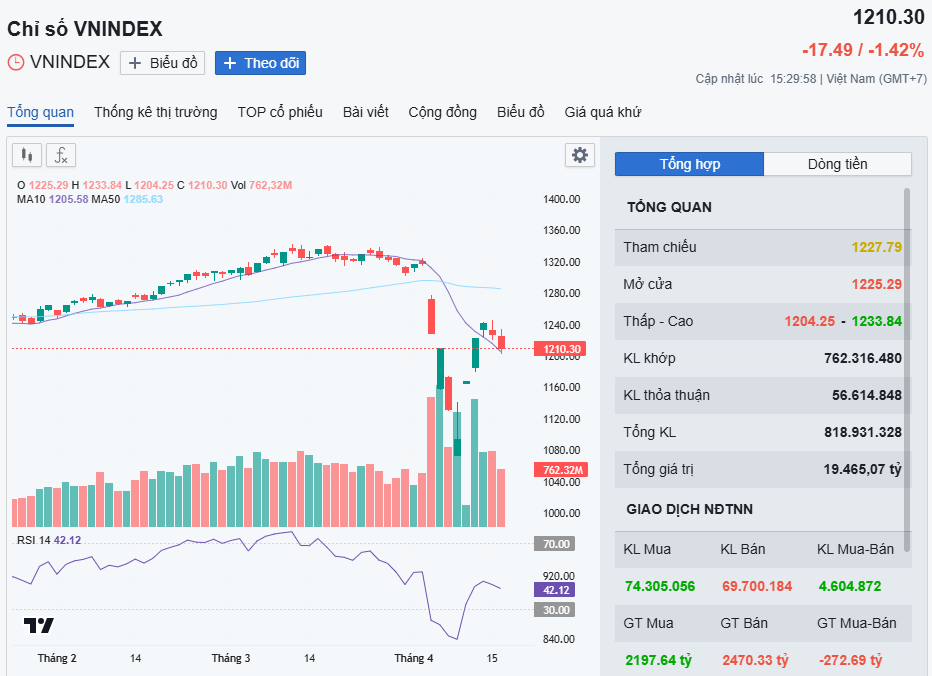
Task: Select the Tổng hợp panel tab
Action: [x=689, y=164]
